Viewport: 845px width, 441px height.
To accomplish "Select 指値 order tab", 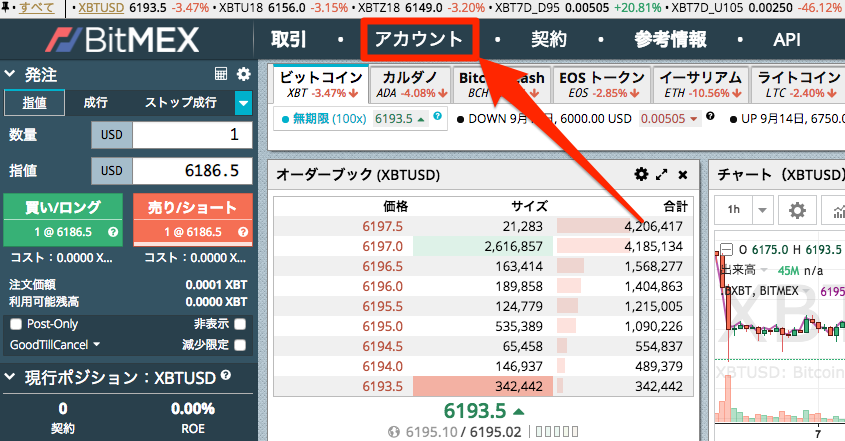I will pyautogui.click(x=34, y=102).
